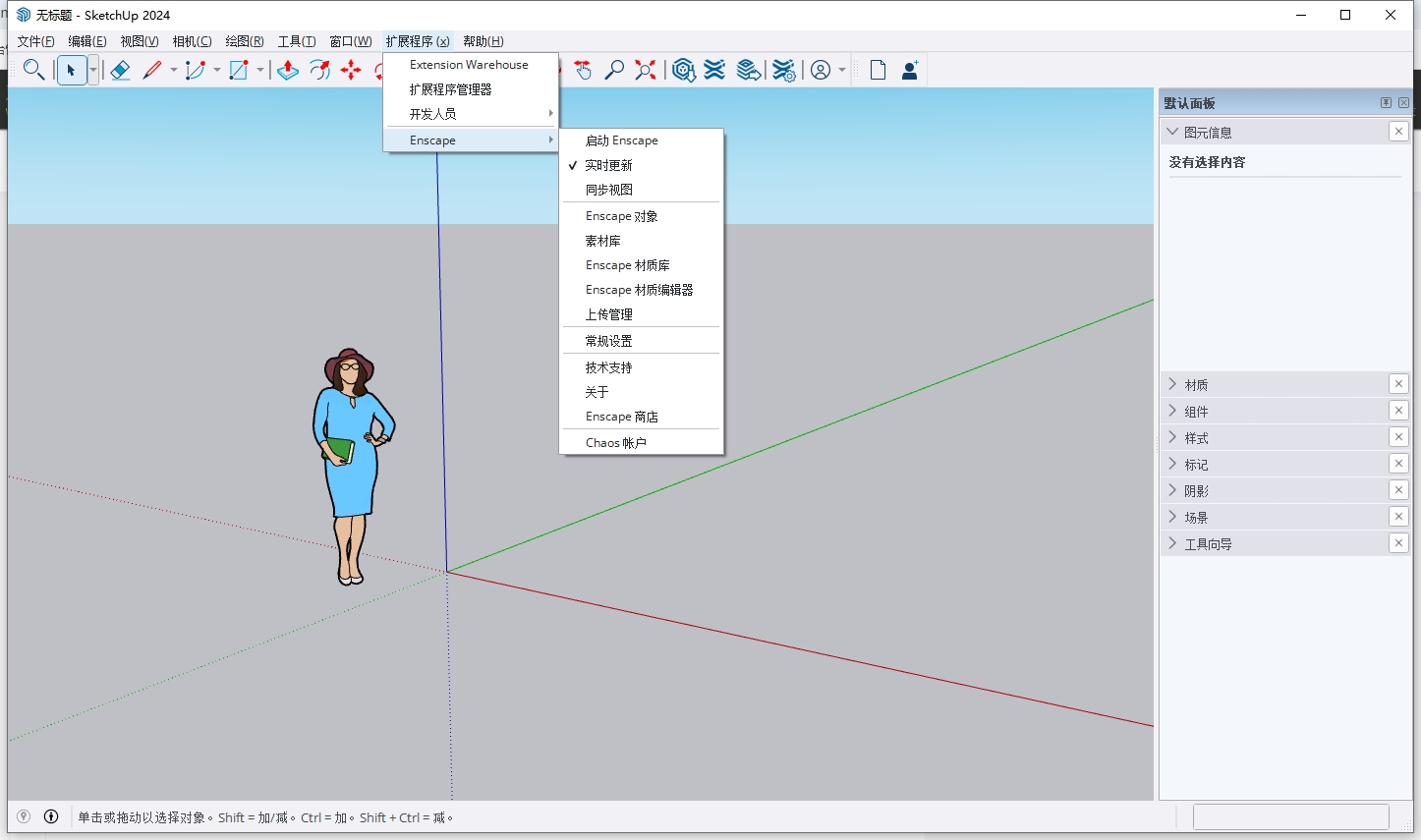Select the Zoom magnifier tool

34,70
